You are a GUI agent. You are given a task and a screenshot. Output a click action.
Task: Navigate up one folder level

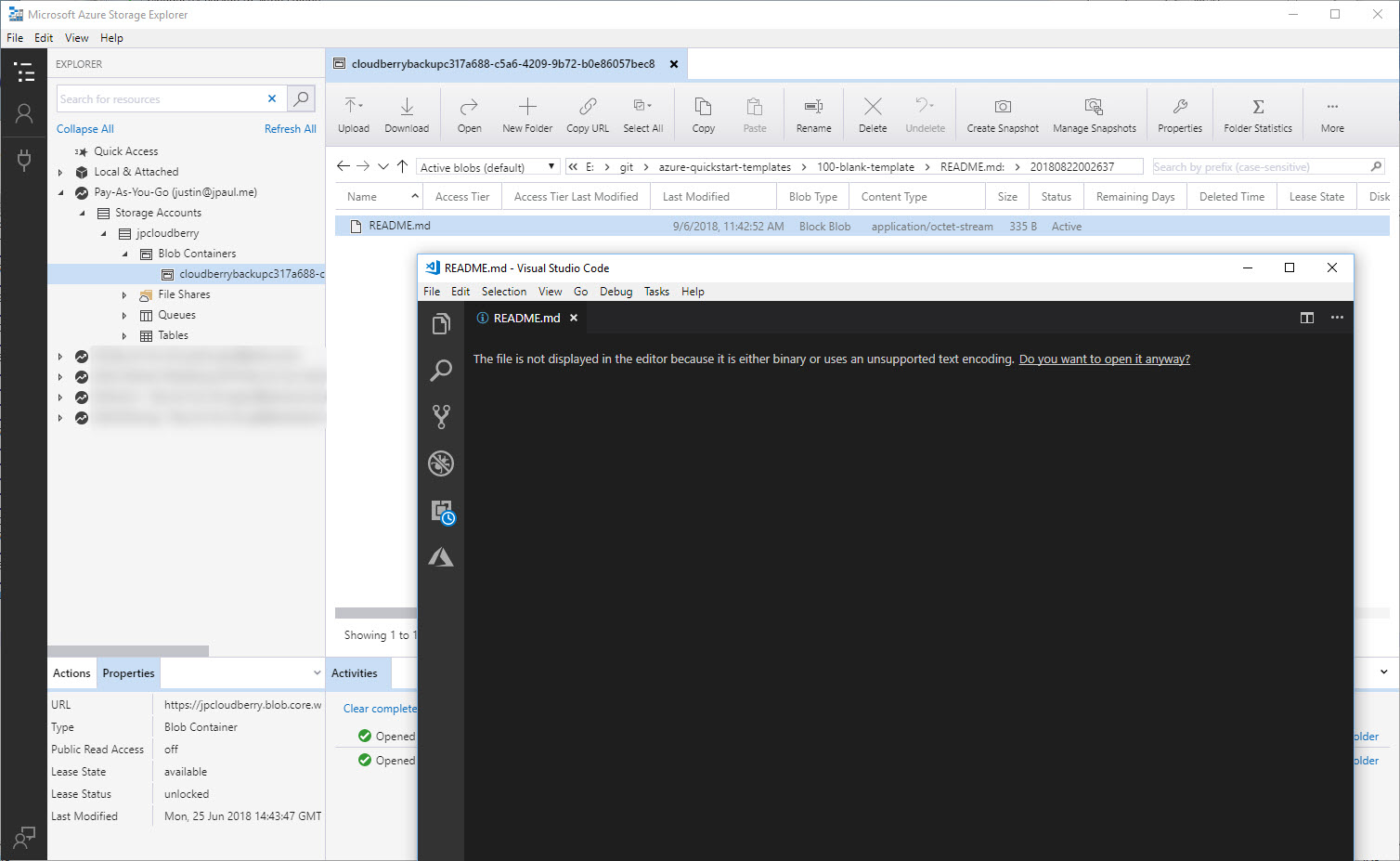(402, 166)
